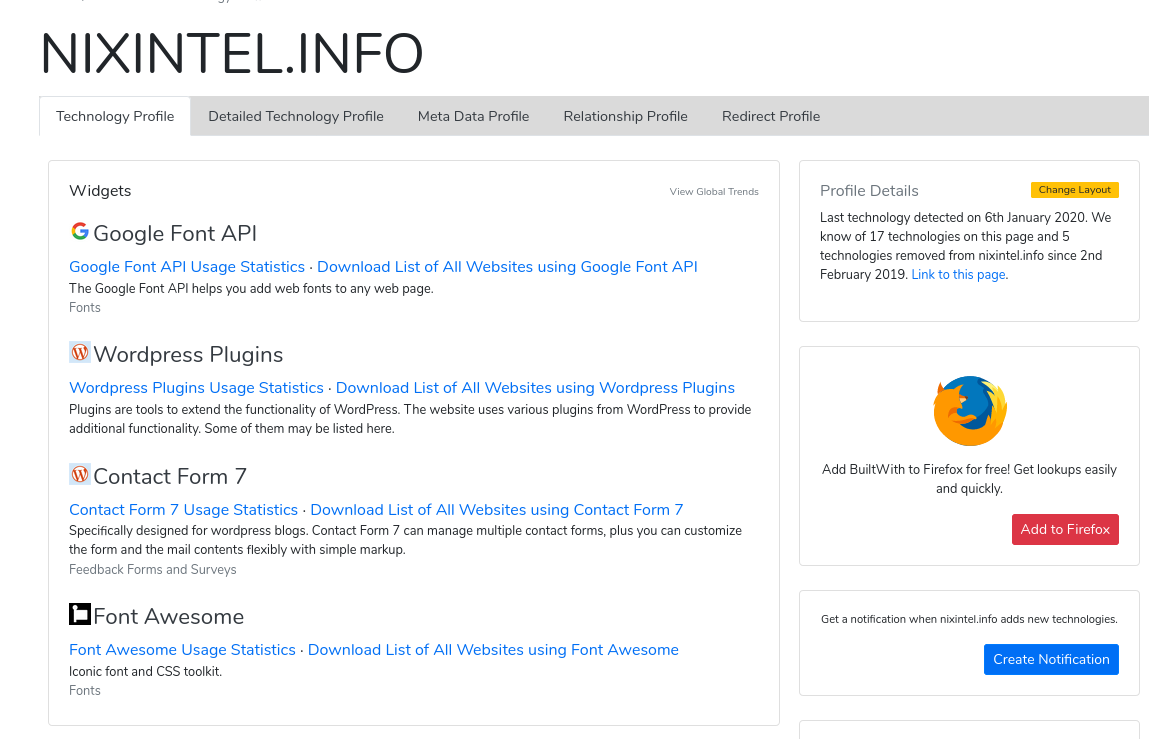The image size is (1153, 739).
Task: Click the flag icon beside Font Awesome
Action: point(79,614)
